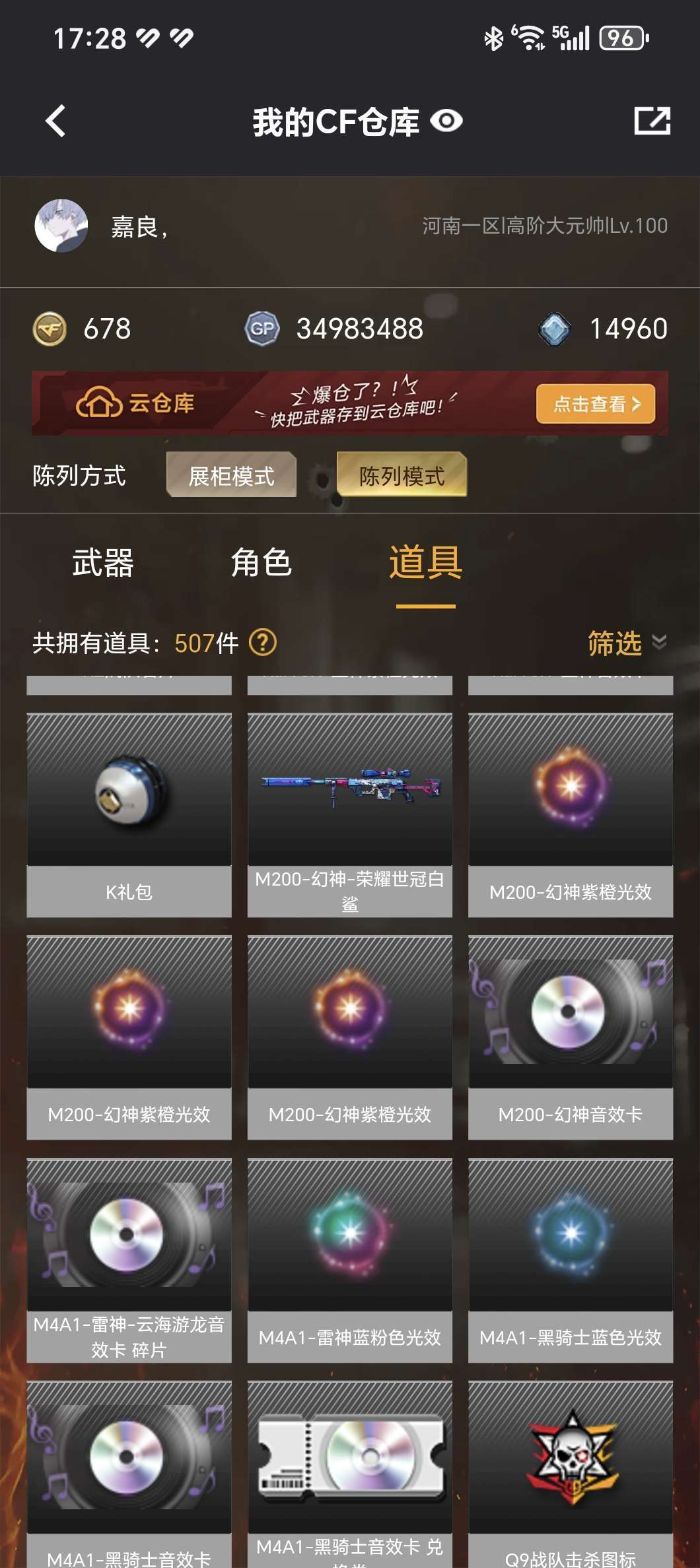Viewport: 700px width, 1568px height.
Task: Expand the 筛选 filter dropdown
Action: (615, 643)
